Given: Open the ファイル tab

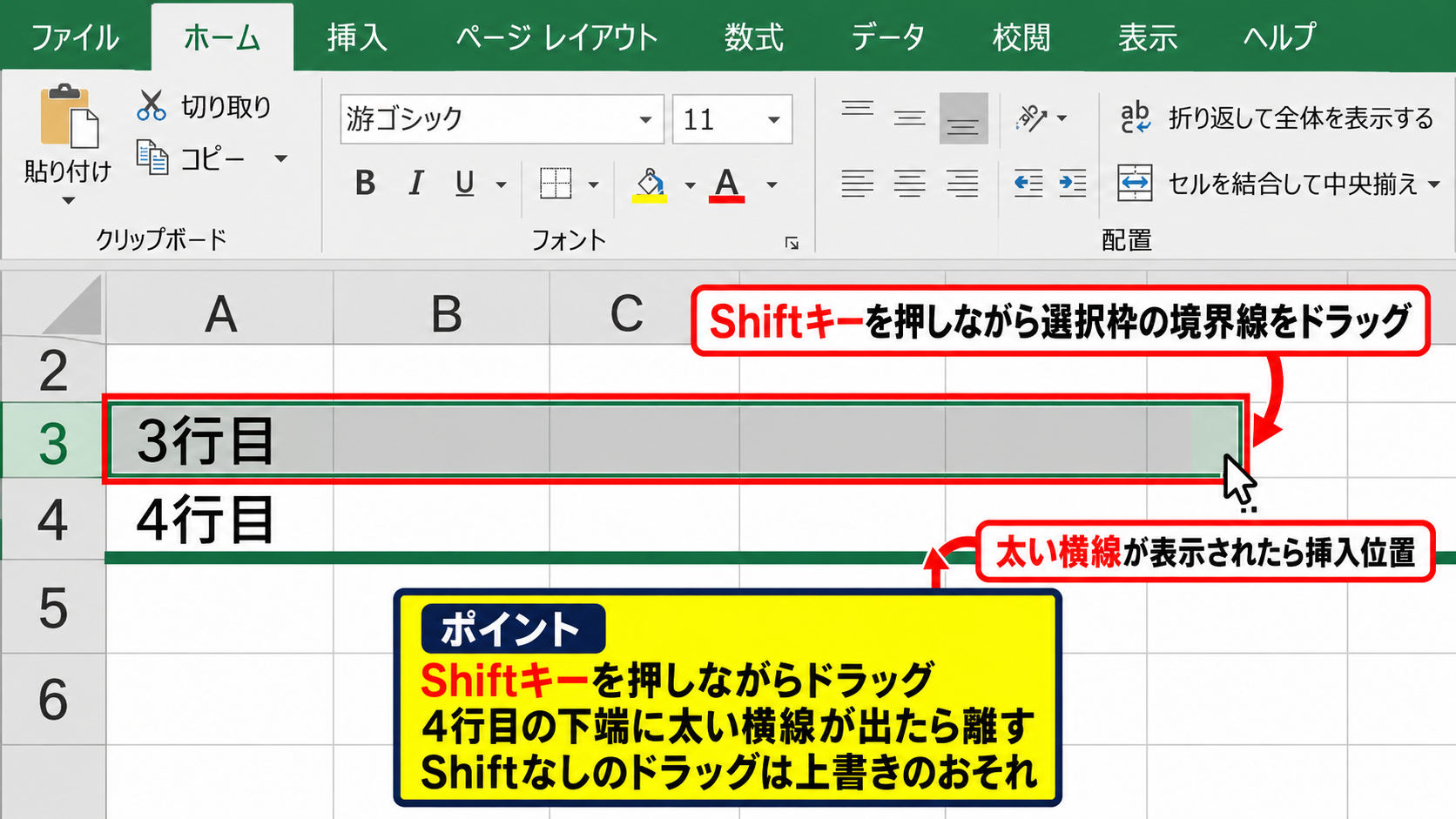Looking at the screenshot, I should click(75, 37).
